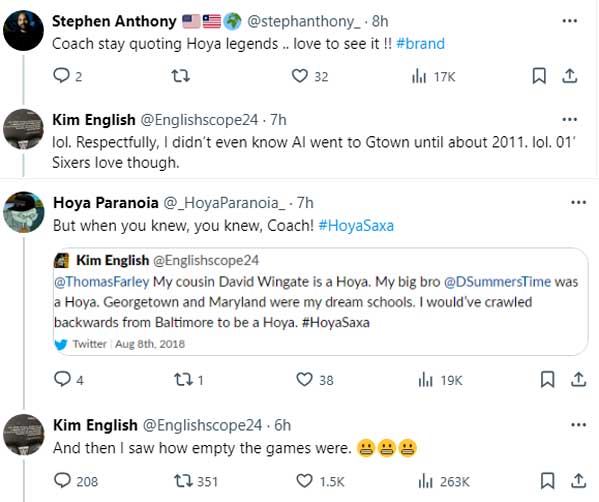Open the #HoyaSaxa hashtag link

point(356,225)
